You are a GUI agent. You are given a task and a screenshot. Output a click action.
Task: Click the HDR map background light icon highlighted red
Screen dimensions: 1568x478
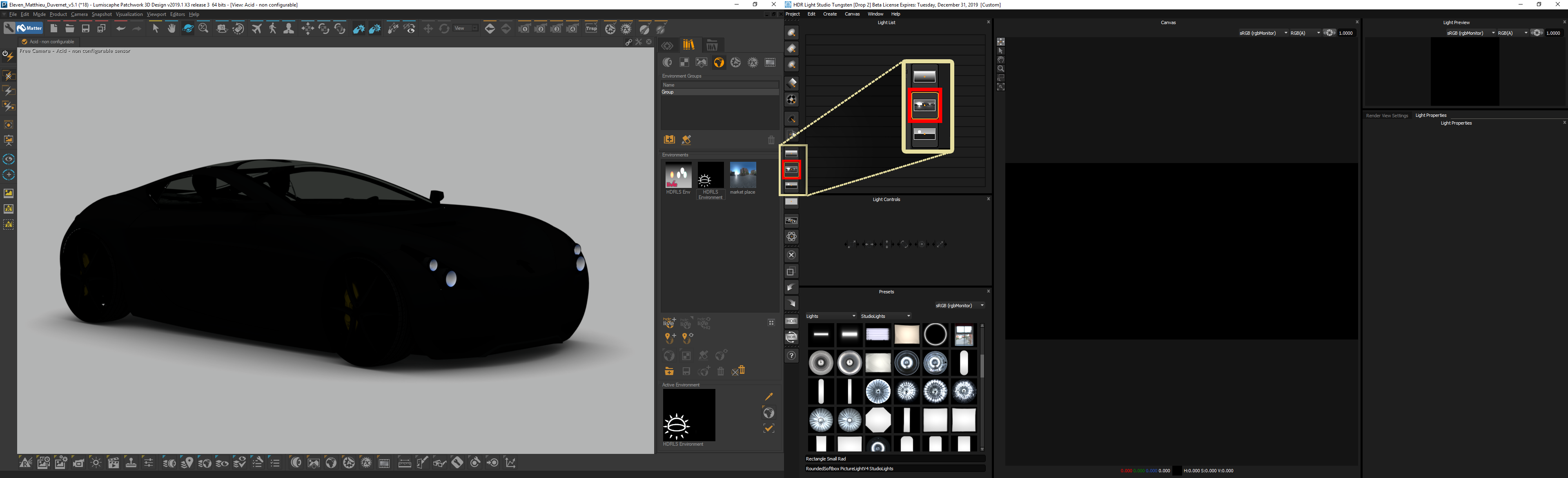tap(791, 169)
